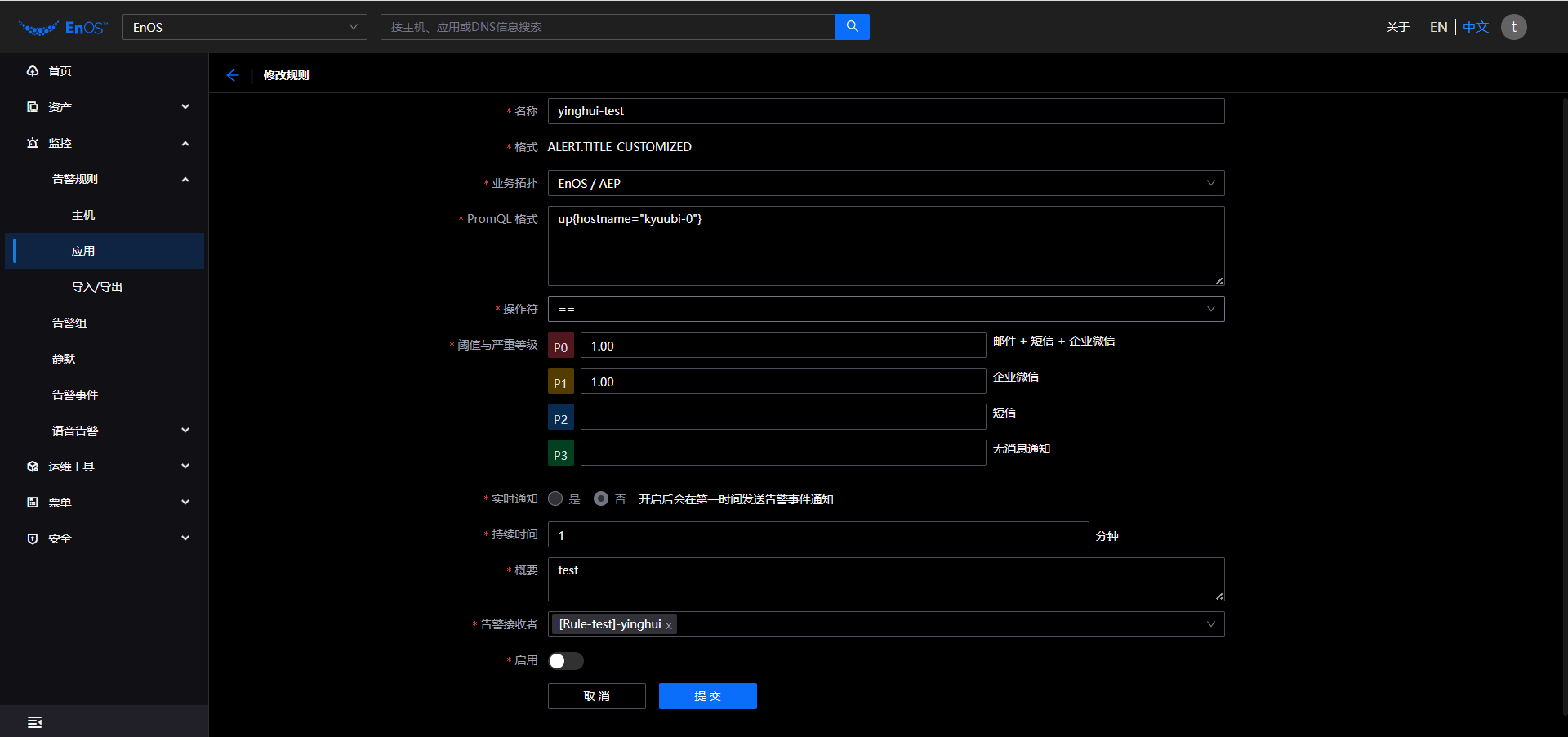The image size is (1568, 737).
Task: Click the 持续时间 duration input
Action: click(x=818, y=534)
